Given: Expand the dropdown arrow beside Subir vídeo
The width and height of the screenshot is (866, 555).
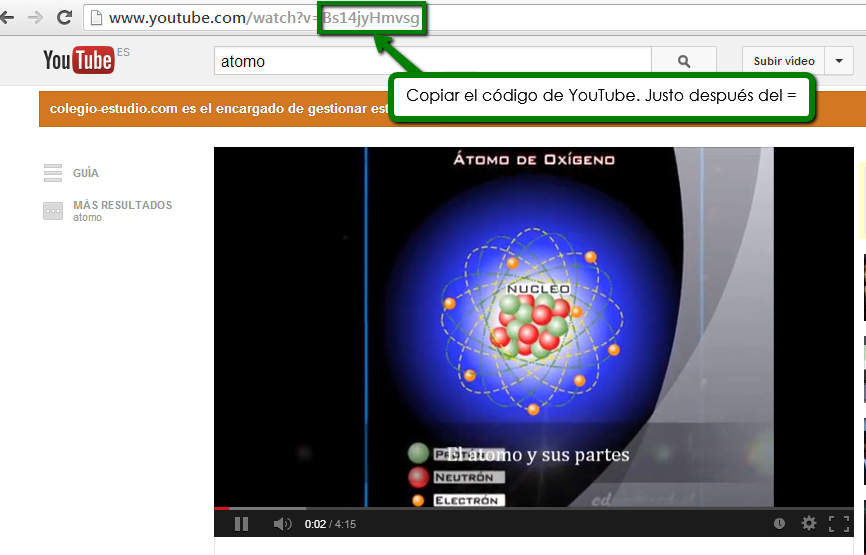Looking at the screenshot, I should coord(839,61).
